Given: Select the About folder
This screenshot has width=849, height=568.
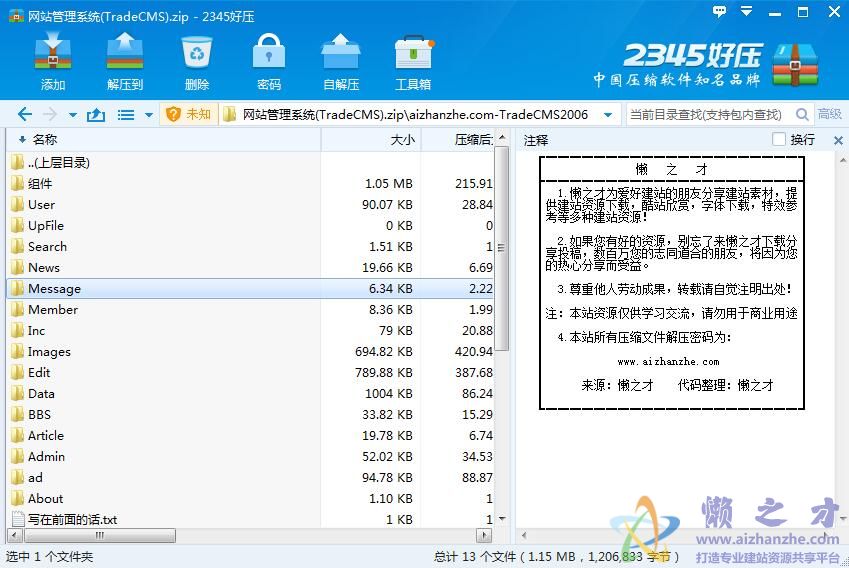Looking at the screenshot, I should tap(250, 498).
